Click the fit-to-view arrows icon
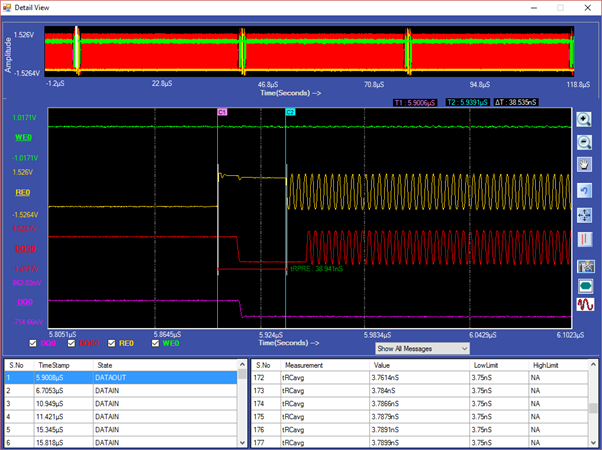The image size is (602, 450). click(x=586, y=215)
